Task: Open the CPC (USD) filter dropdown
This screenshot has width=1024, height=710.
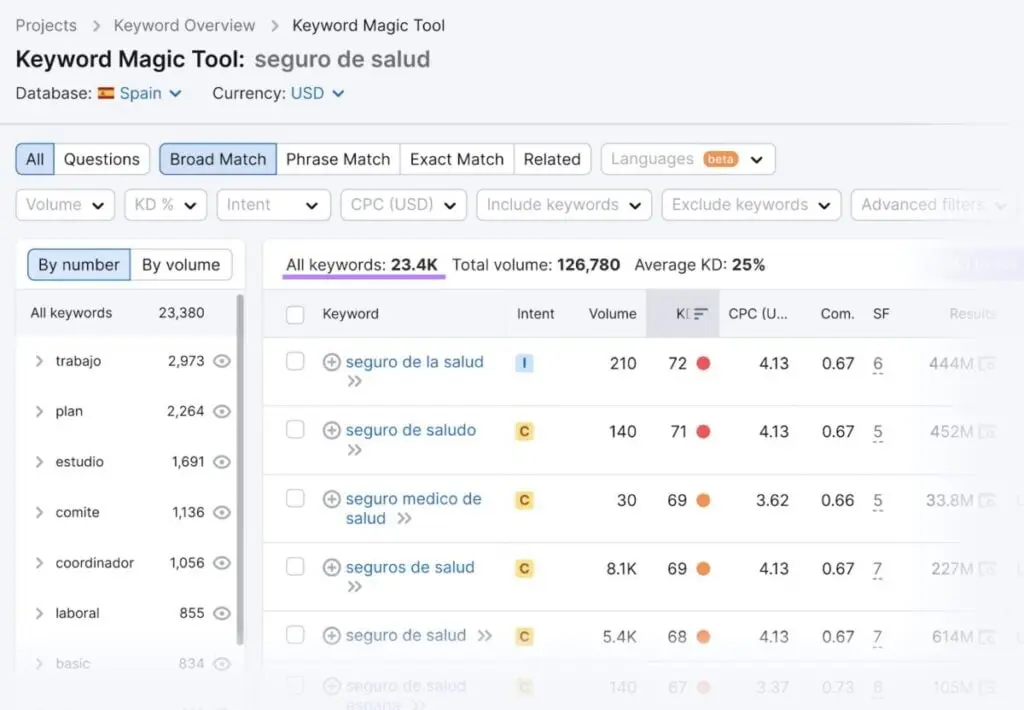Action: pos(404,205)
